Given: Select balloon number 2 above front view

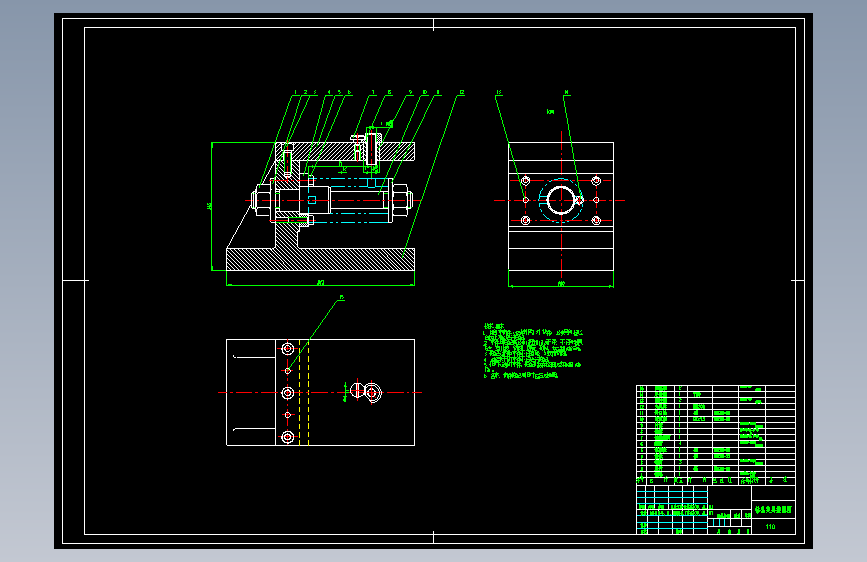Looking at the screenshot, I should (305, 92).
